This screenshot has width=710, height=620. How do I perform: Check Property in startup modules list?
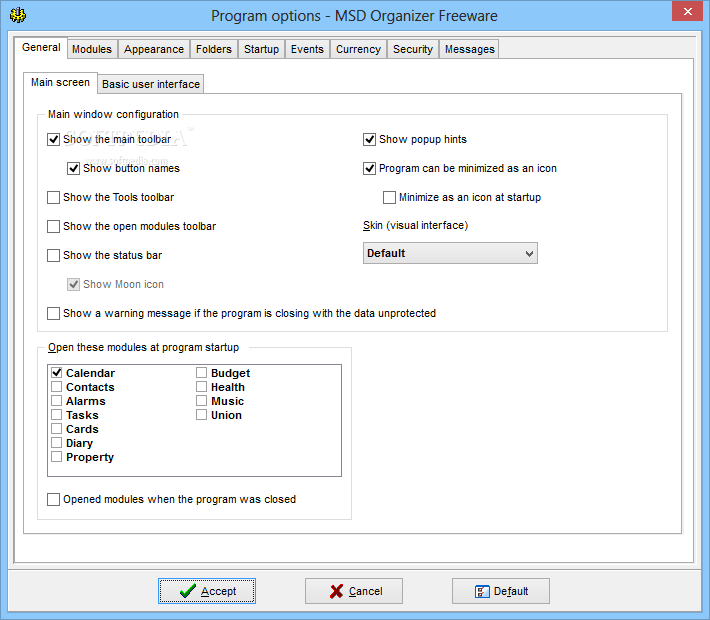[x=57, y=457]
